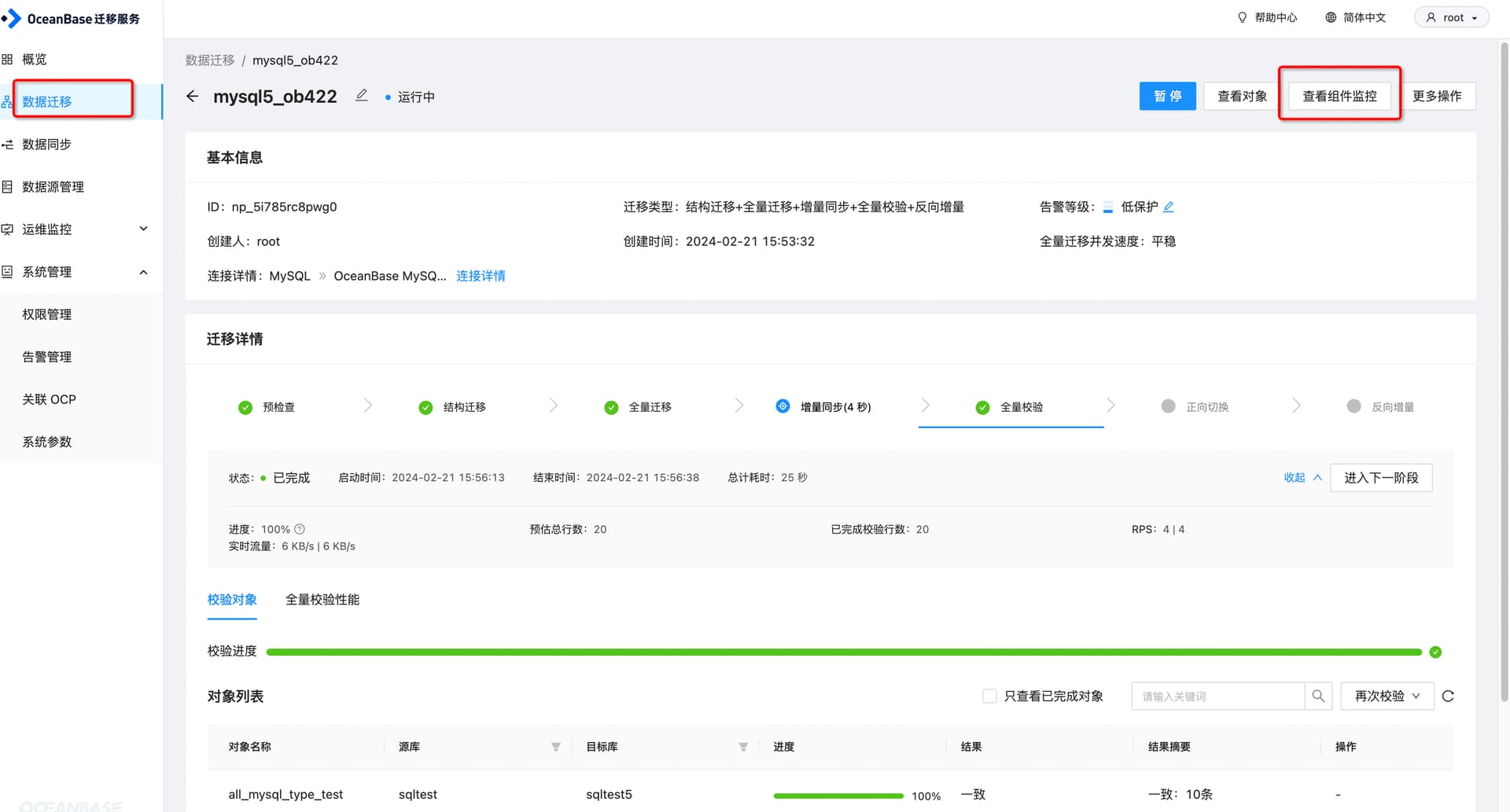1510x812 pixels.
Task: Focus the 请输入关键词 search field
Action: point(1217,696)
